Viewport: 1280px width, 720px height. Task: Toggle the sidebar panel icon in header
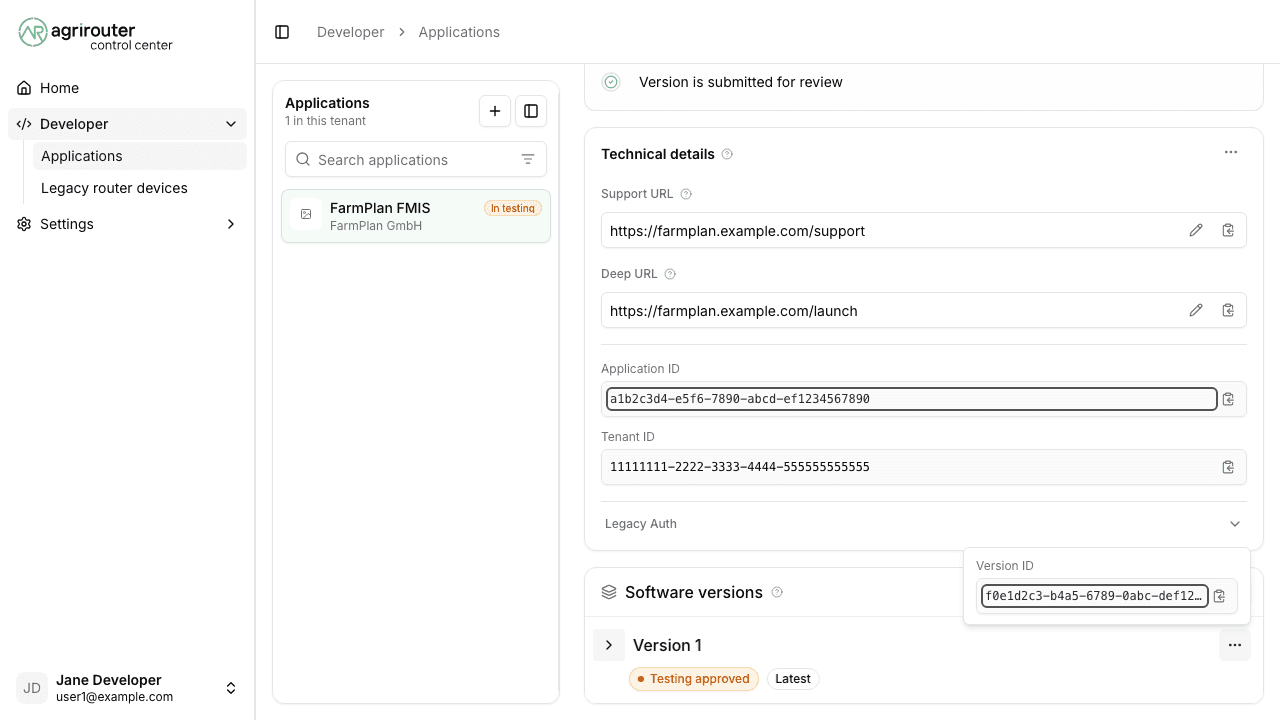[282, 32]
